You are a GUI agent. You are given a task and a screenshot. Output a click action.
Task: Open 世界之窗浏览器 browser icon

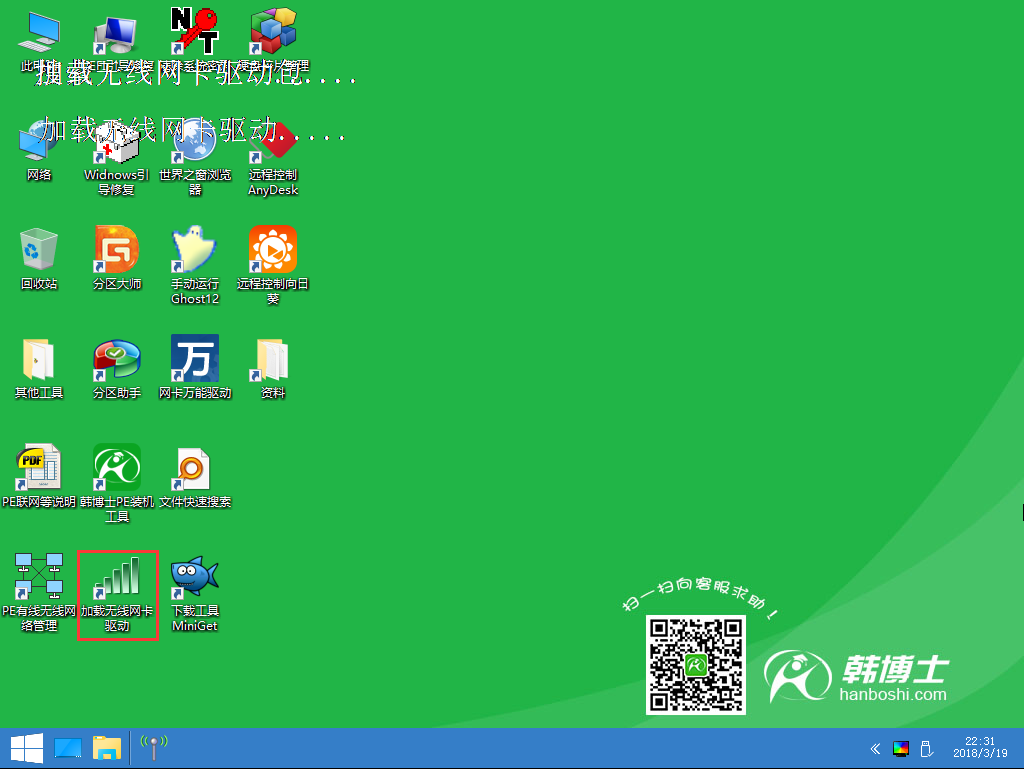pos(195,142)
